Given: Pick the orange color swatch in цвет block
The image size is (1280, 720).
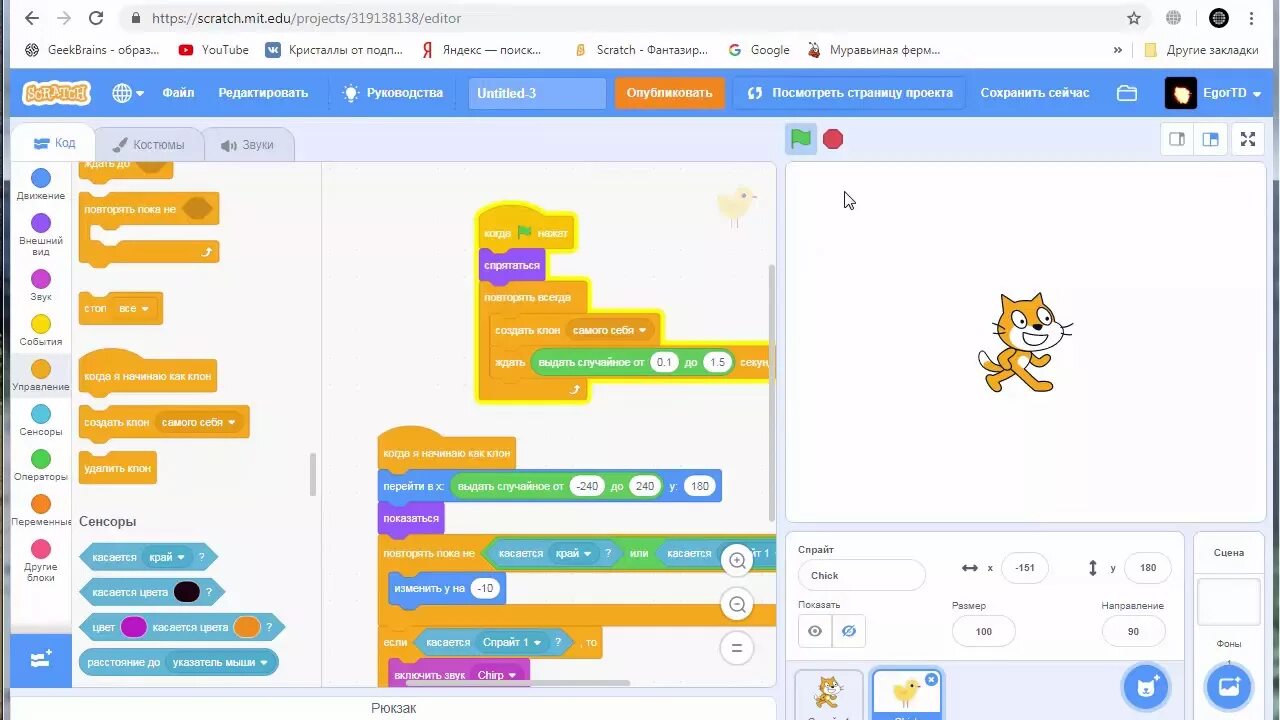Looking at the screenshot, I should tap(247, 627).
